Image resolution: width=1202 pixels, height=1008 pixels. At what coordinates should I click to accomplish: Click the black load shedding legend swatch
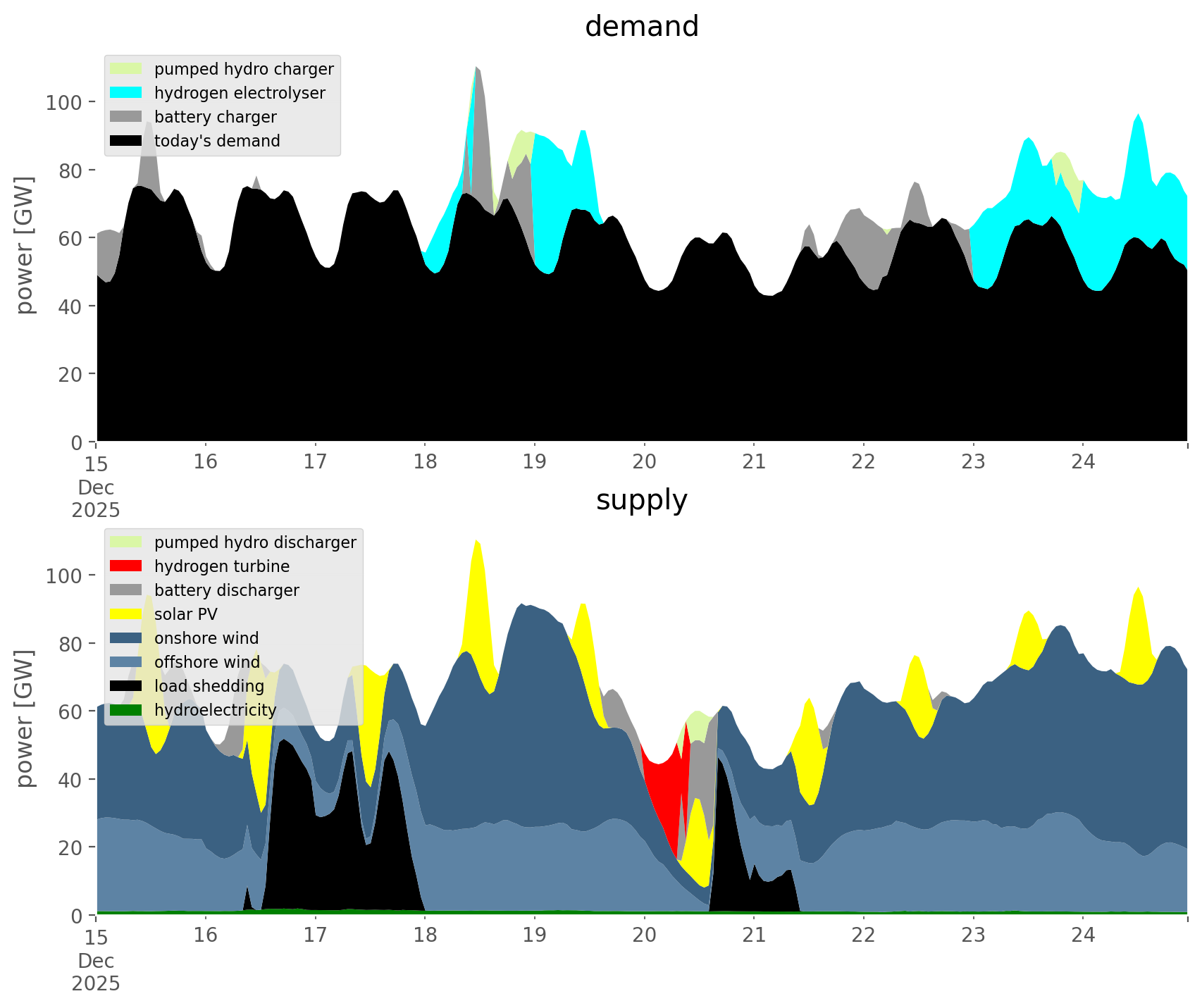click(x=126, y=686)
